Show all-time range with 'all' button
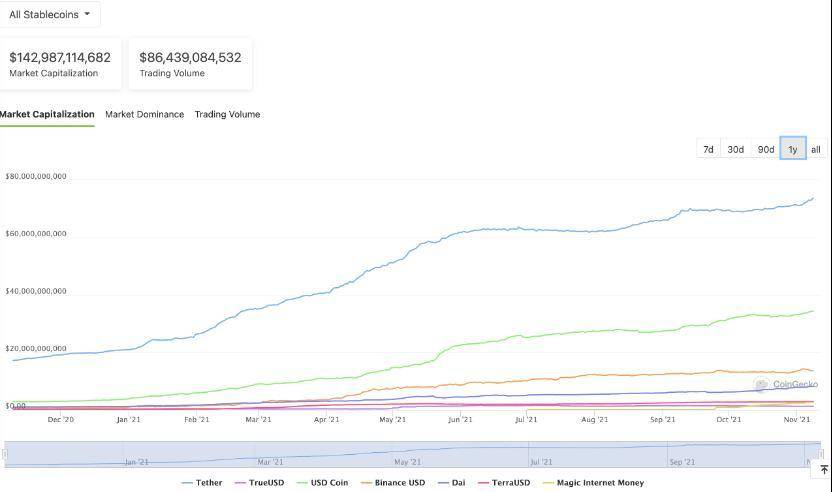Screen dimensions: 832x492 [816, 149]
